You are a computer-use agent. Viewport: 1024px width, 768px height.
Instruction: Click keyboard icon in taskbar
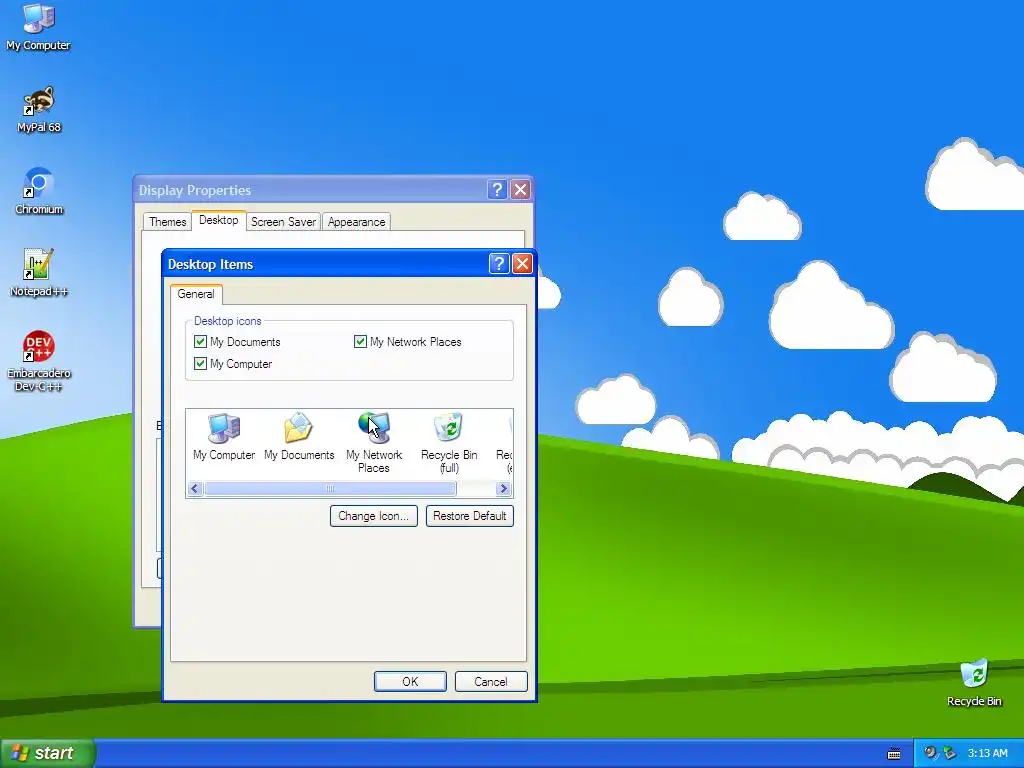click(894, 754)
